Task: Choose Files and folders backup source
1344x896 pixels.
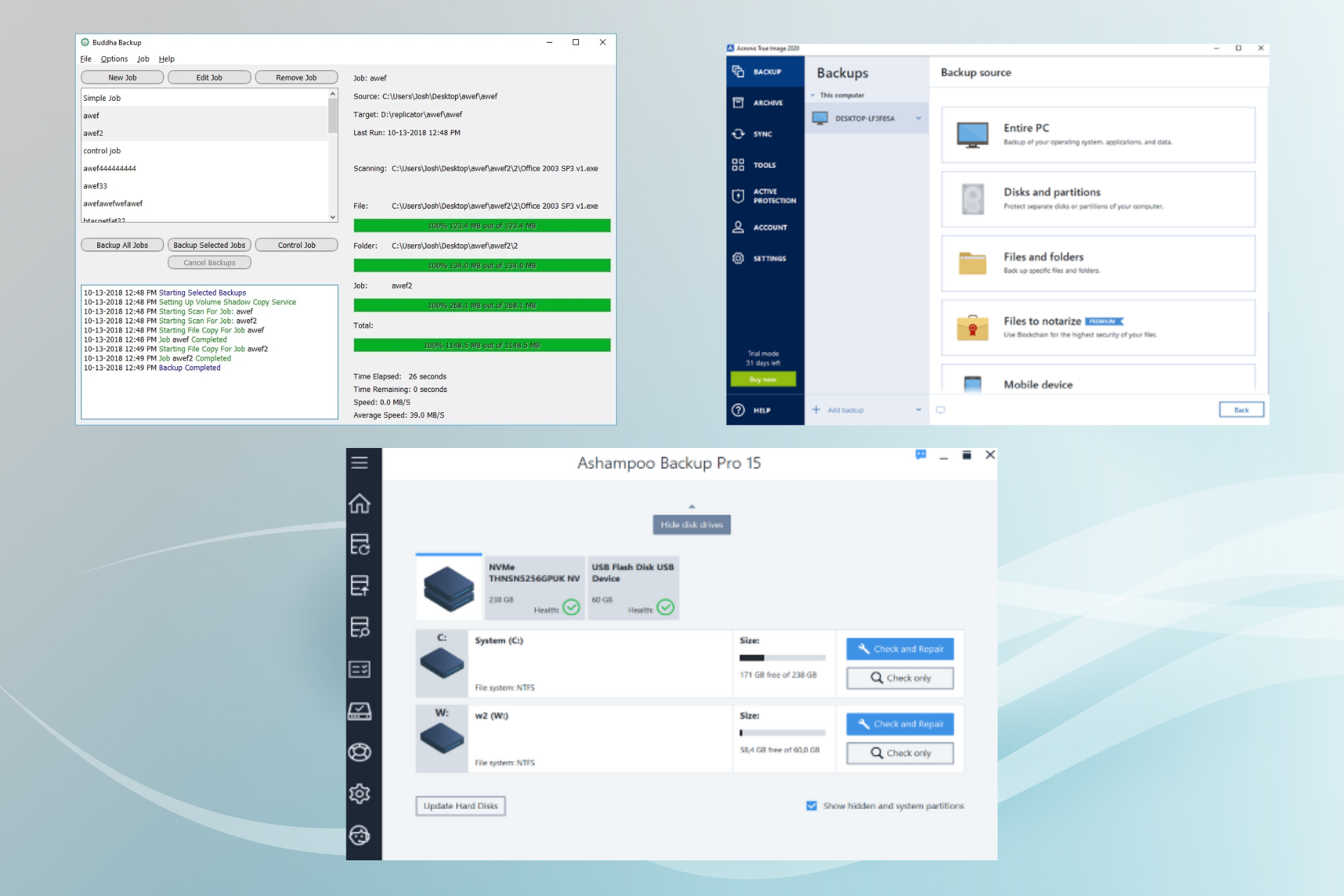Action: (x=1098, y=263)
